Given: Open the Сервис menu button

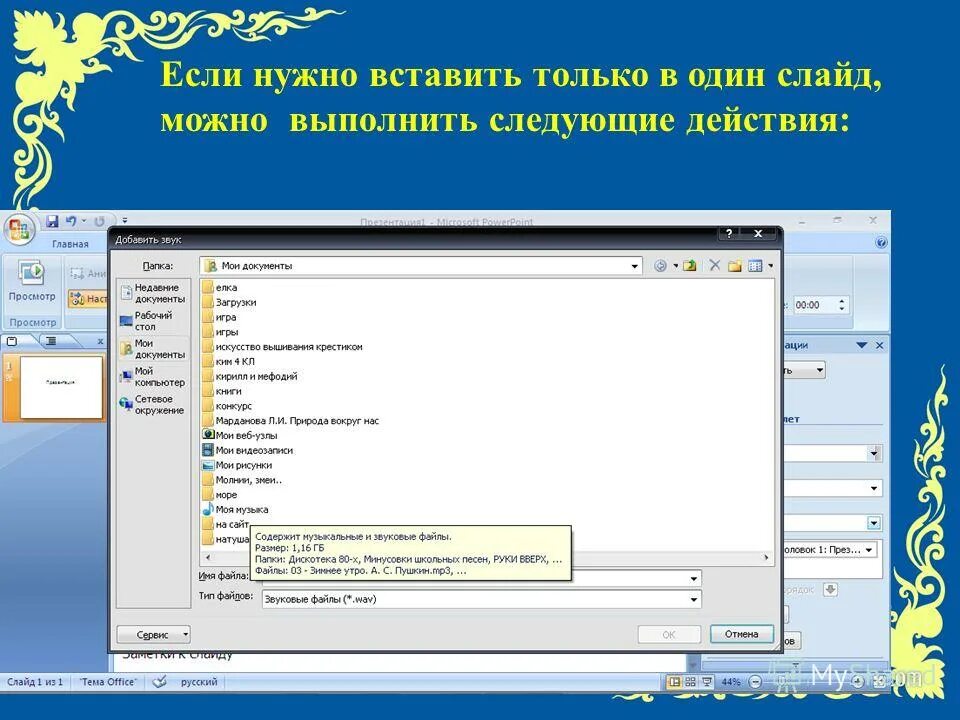Looking at the screenshot, I should pos(153,635).
